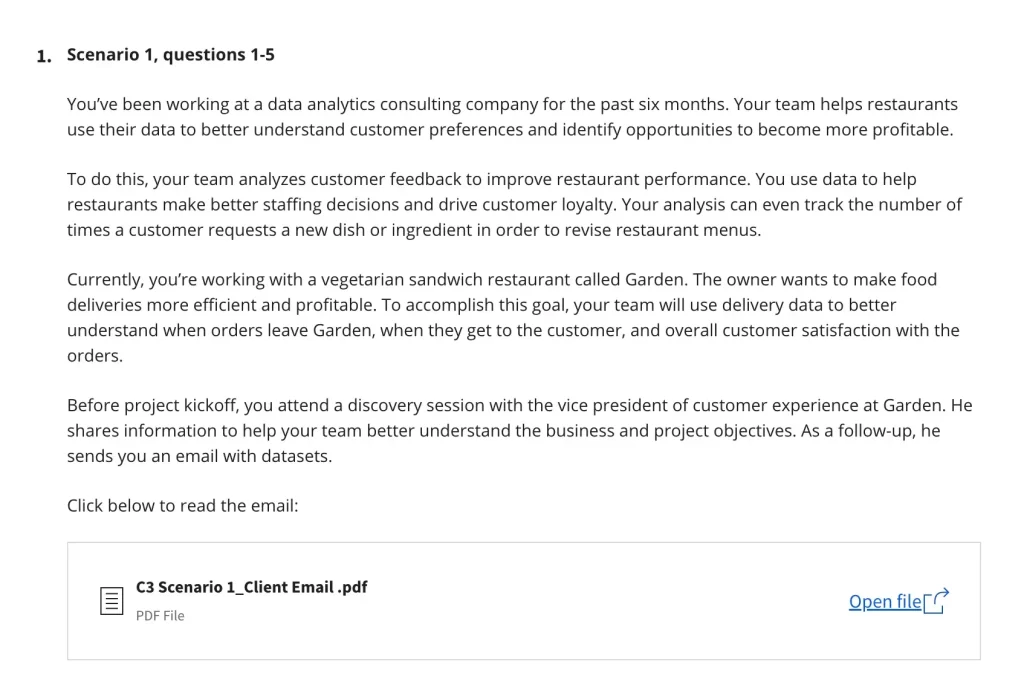This screenshot has width=1024, height=699.
Task: Click the PDF document icon
Action: (x=112, y=600)
